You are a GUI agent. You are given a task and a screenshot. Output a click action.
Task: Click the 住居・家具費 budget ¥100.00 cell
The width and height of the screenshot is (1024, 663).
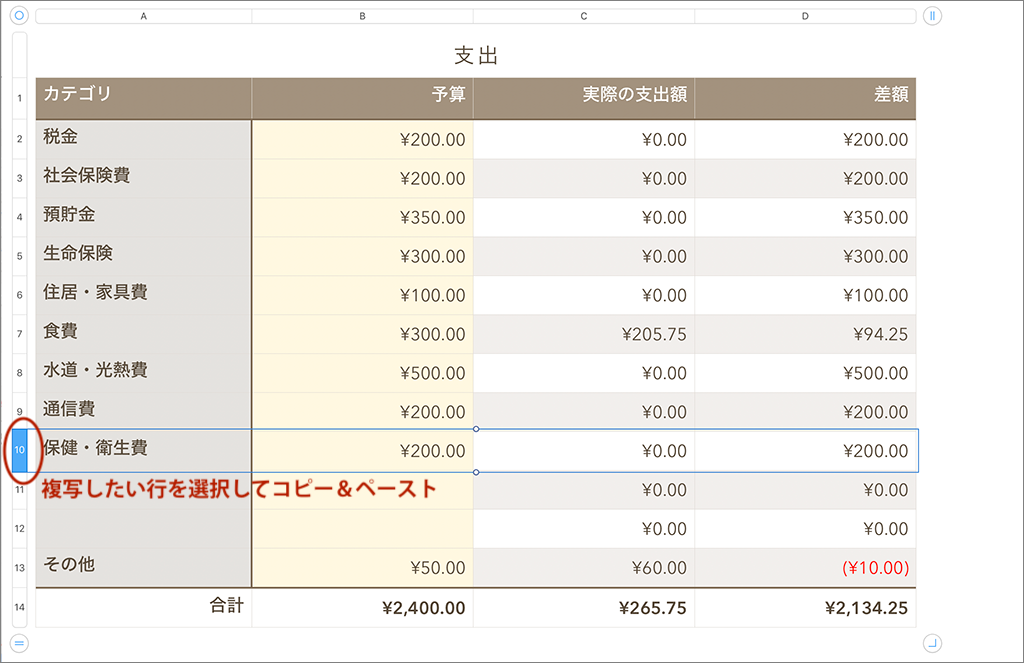pyautogui.click(x=362, y=295)
